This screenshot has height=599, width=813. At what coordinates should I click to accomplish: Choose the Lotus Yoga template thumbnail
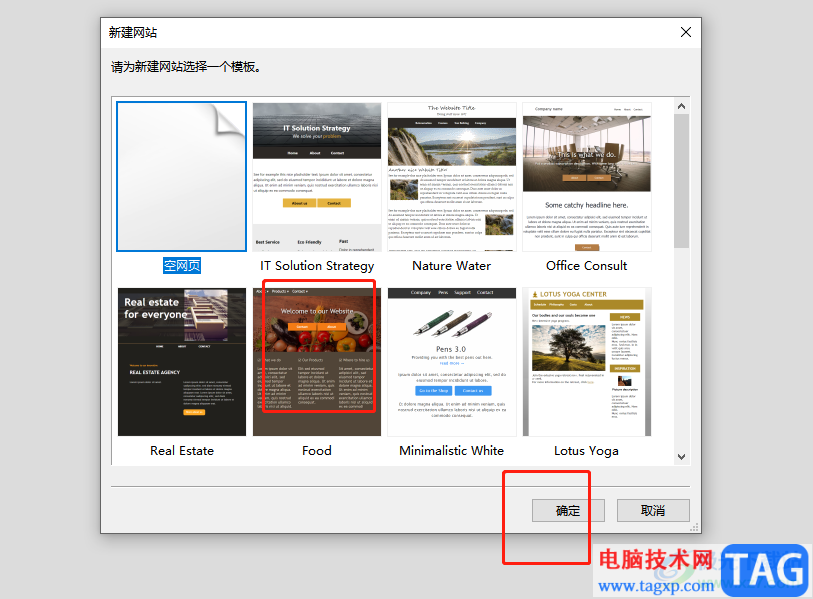(586, 362)
